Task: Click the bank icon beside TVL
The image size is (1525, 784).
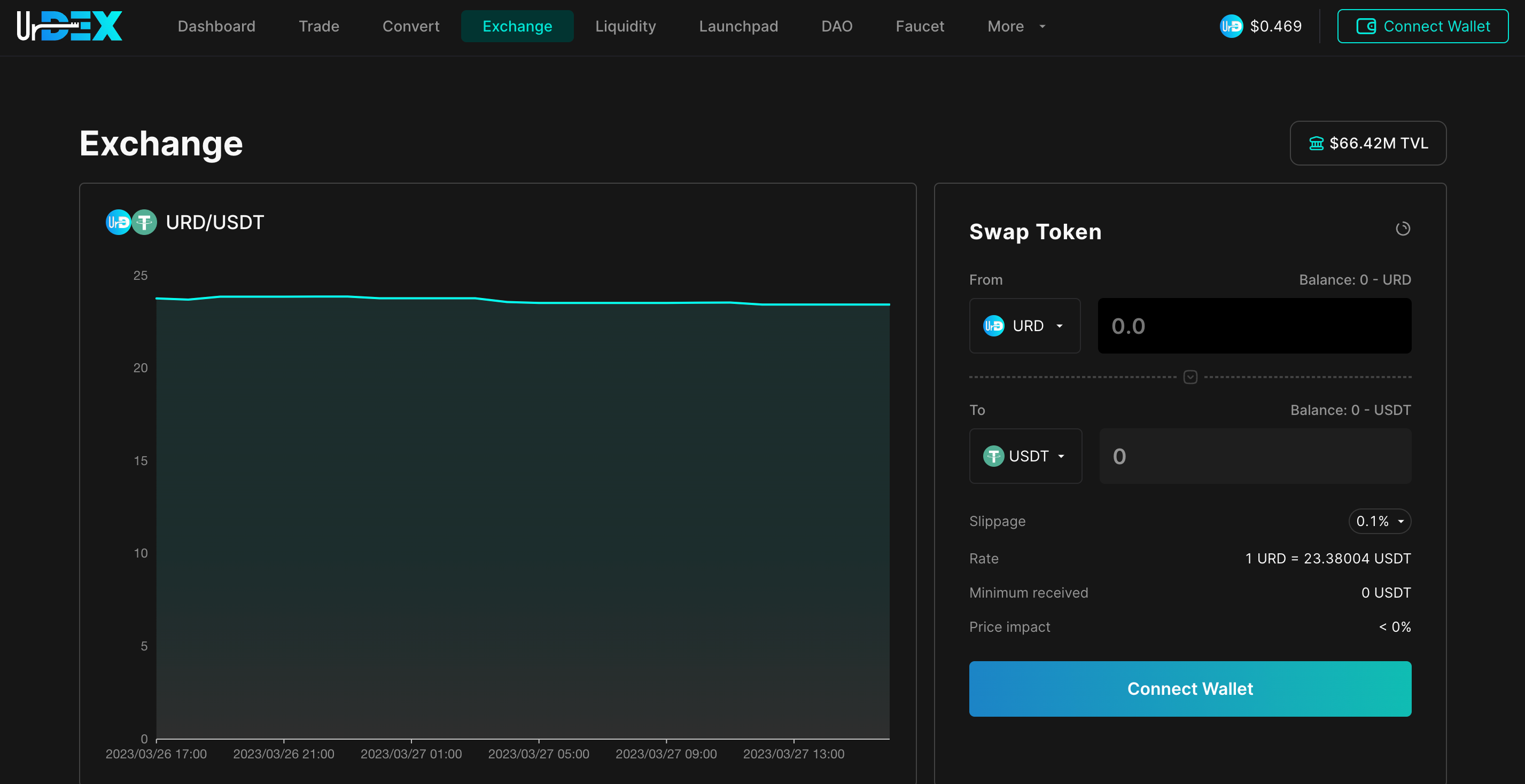Action: point(1316,143)
